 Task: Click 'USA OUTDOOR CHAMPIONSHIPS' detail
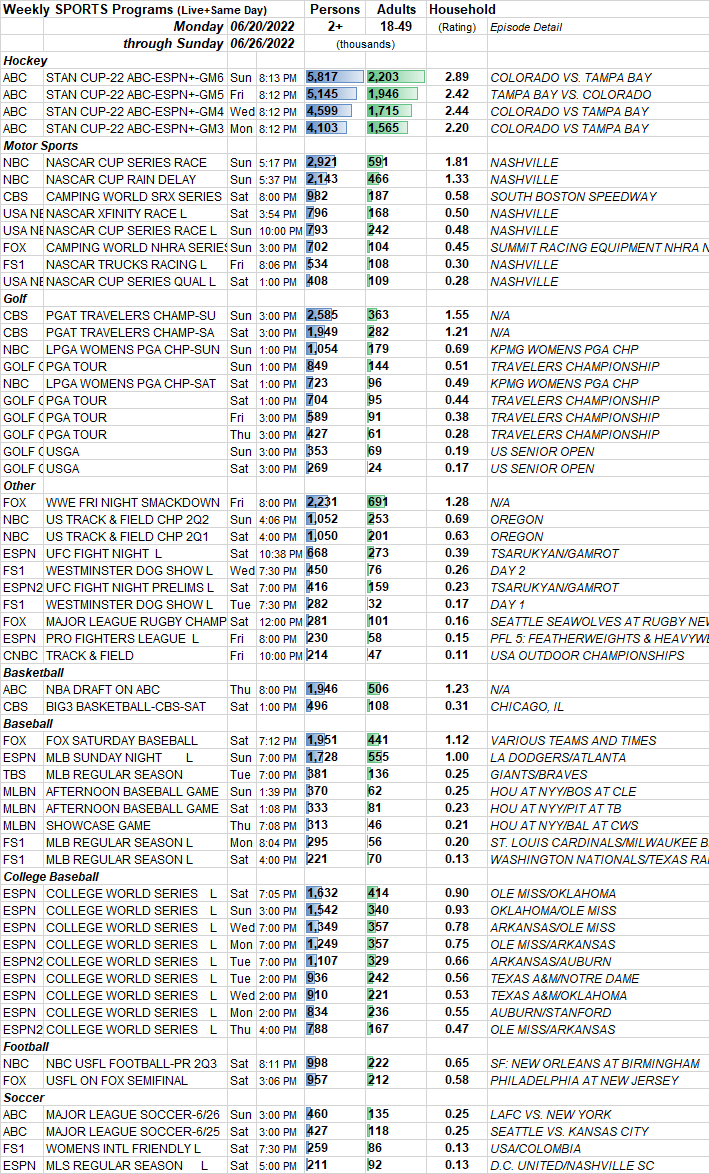(x=586, y=655)
